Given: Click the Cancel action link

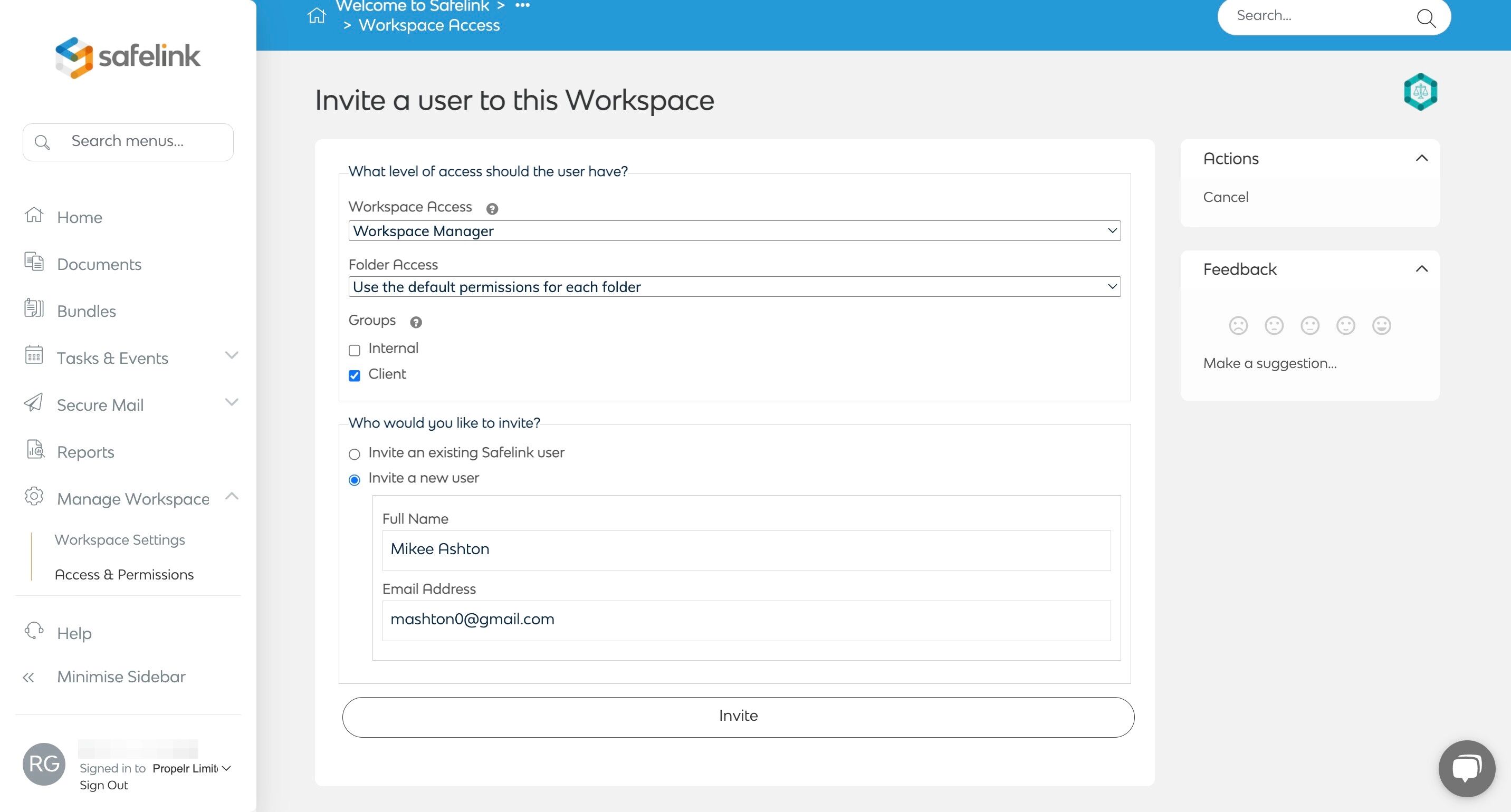Looking at the screenshot, I should click(1226, 197).
